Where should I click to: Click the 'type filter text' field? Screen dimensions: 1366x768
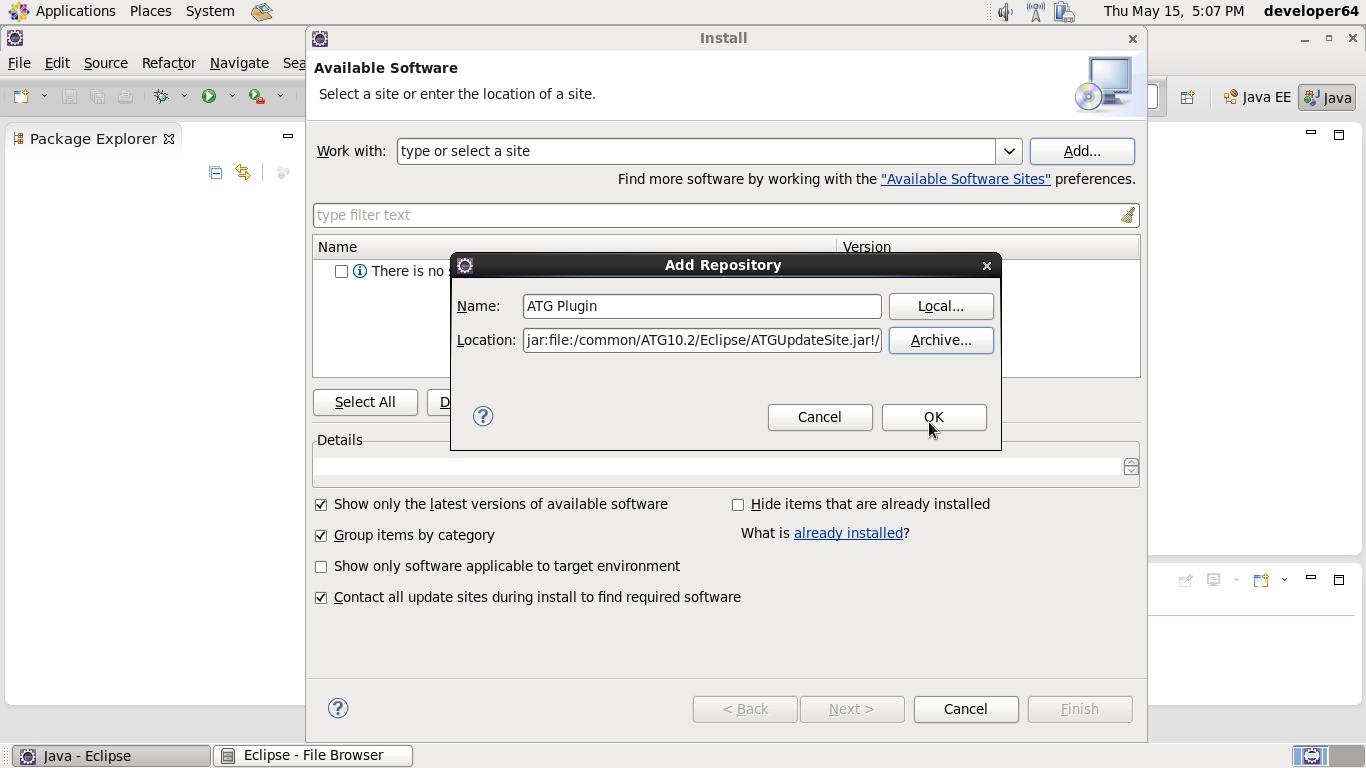[716, 215]
